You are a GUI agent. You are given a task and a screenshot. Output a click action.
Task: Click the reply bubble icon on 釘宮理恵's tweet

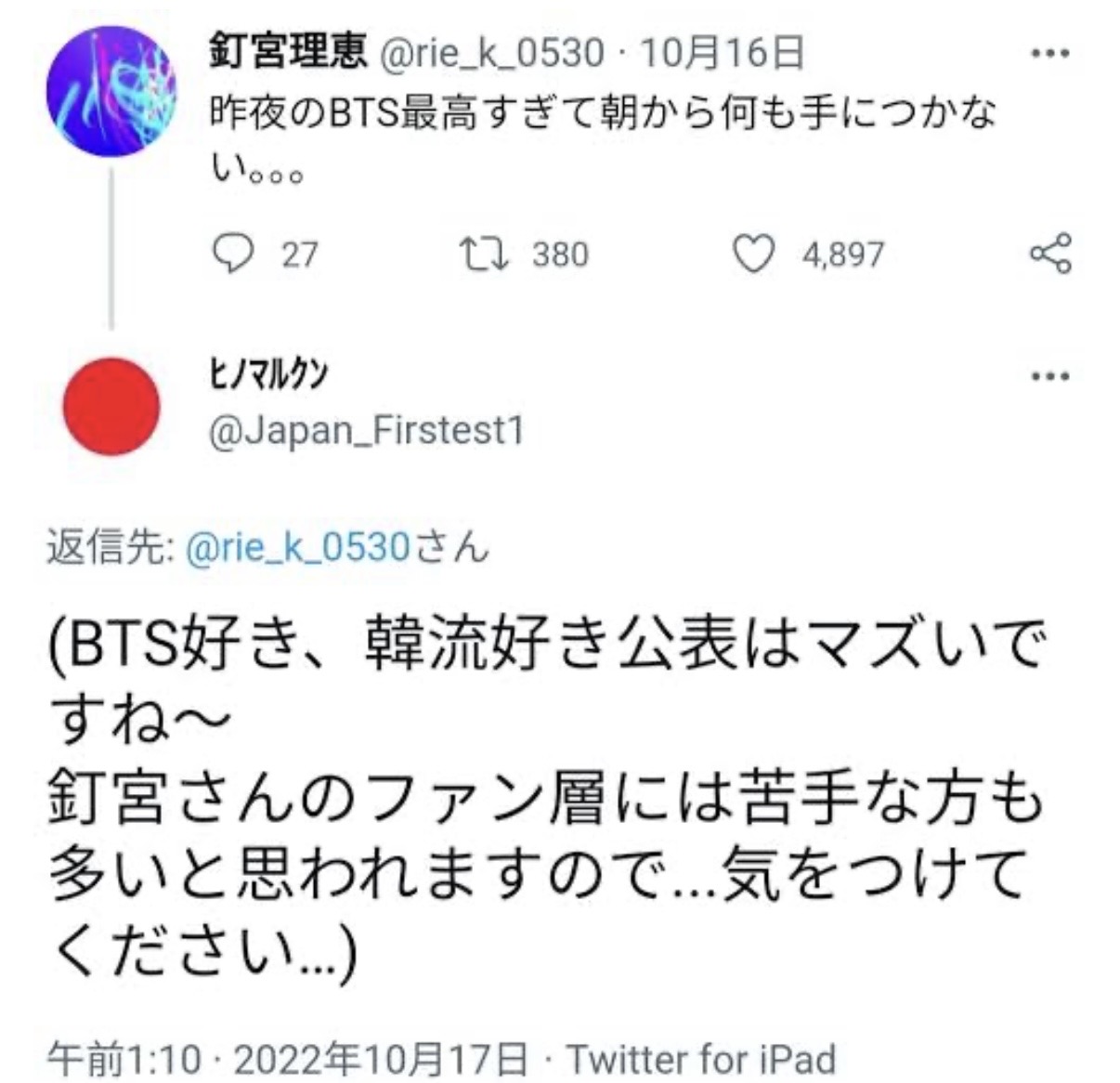232,254
